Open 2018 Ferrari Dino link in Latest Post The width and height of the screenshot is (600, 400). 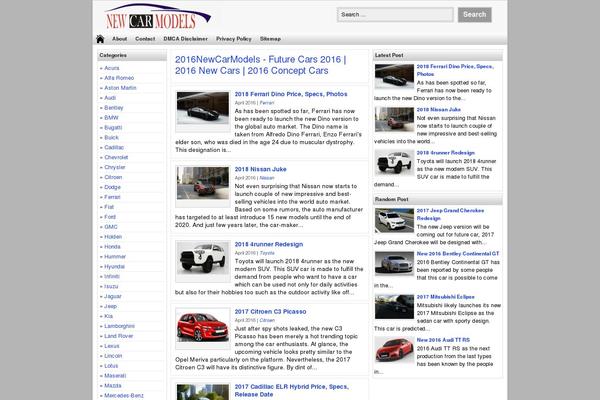455,70
